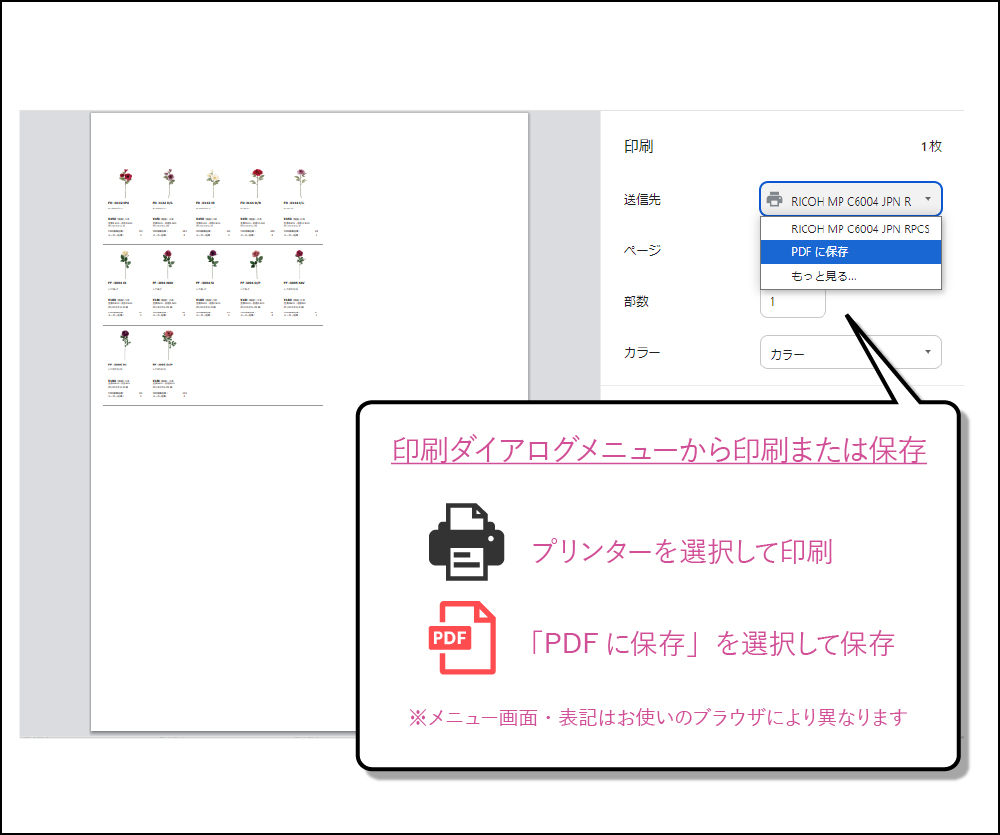Click the 部数 copies input field
The height and width of the screenshot is (835, 1000).
[x=792, y=301]
